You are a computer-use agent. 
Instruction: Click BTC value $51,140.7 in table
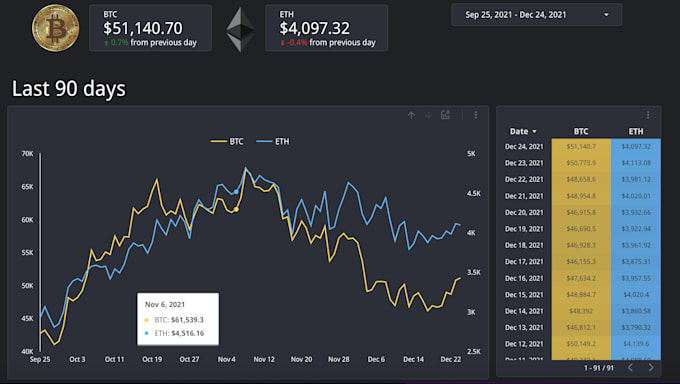pos(581,147)
